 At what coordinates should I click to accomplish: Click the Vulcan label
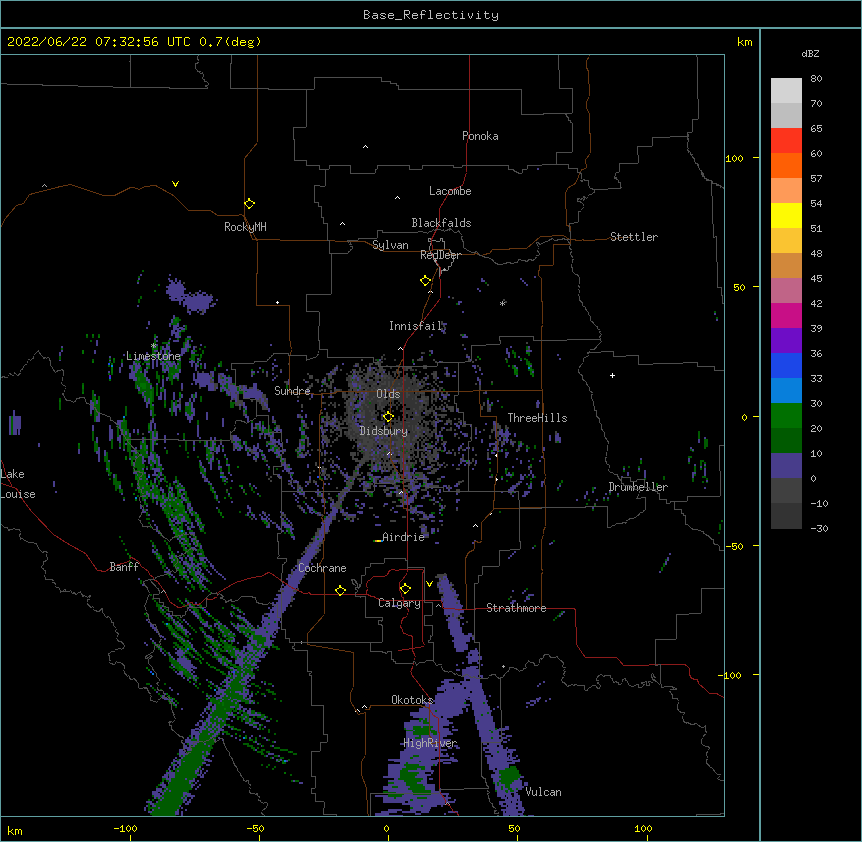click(x=543, y=792)
